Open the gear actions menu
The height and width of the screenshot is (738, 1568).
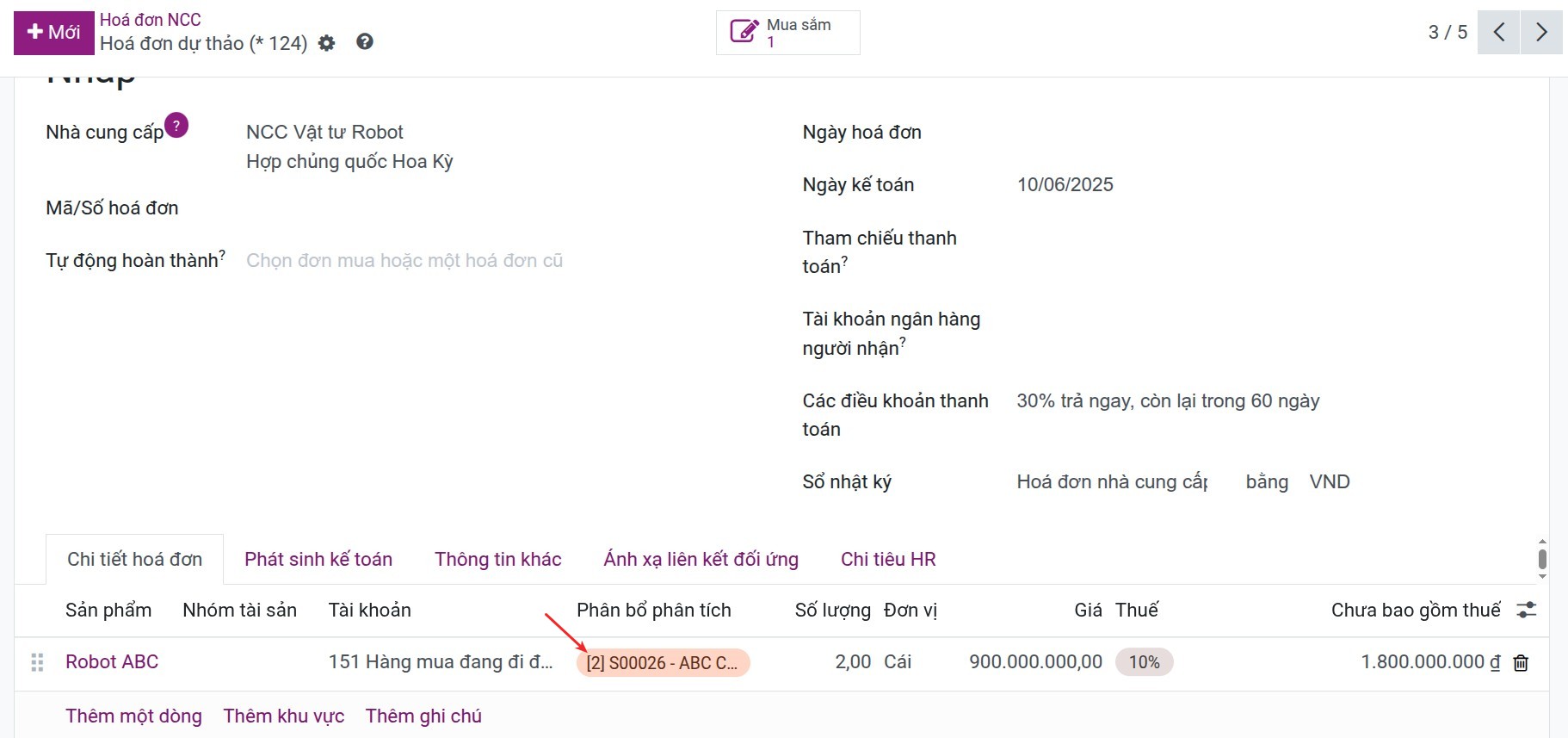click(x=326, y=43)
